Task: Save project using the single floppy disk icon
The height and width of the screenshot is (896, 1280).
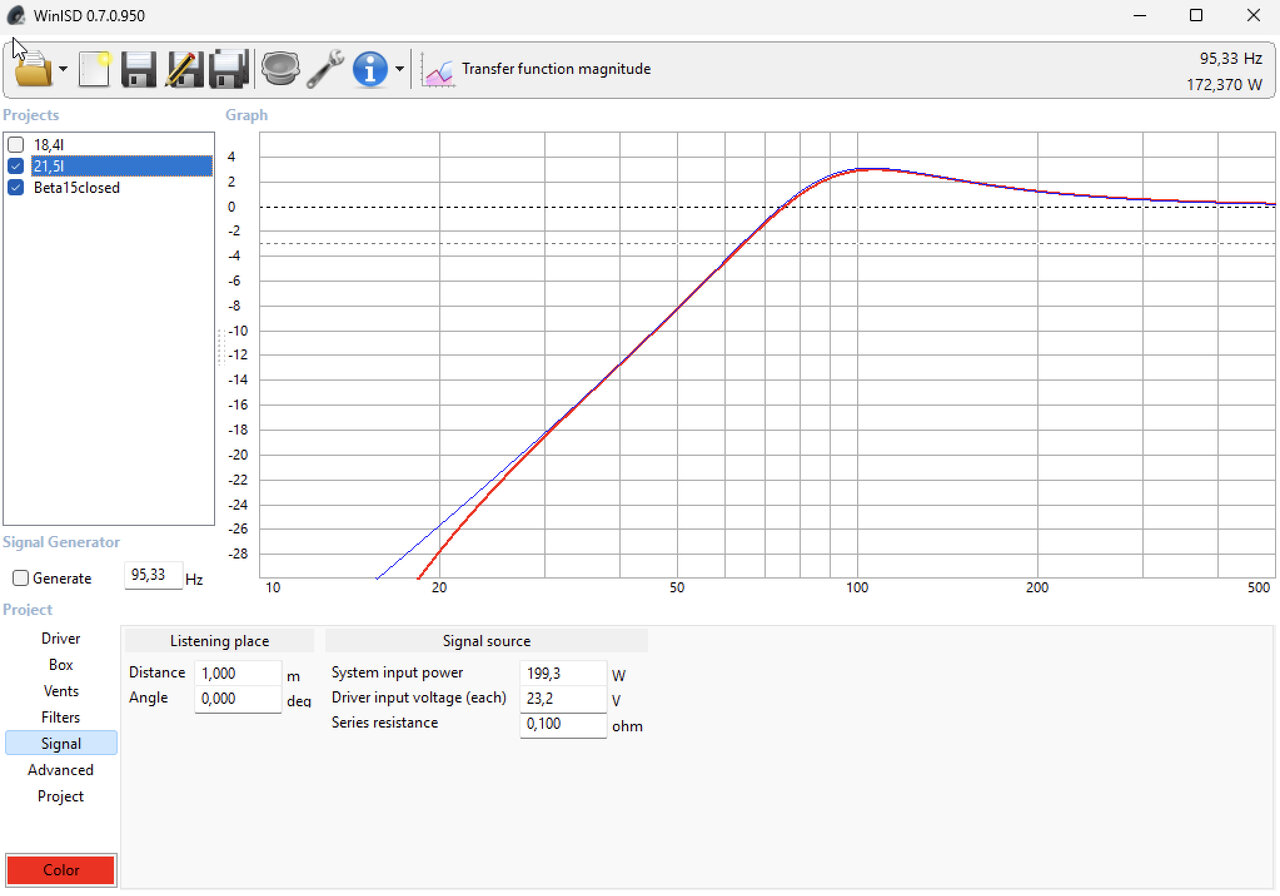Action: click(139, 69)
